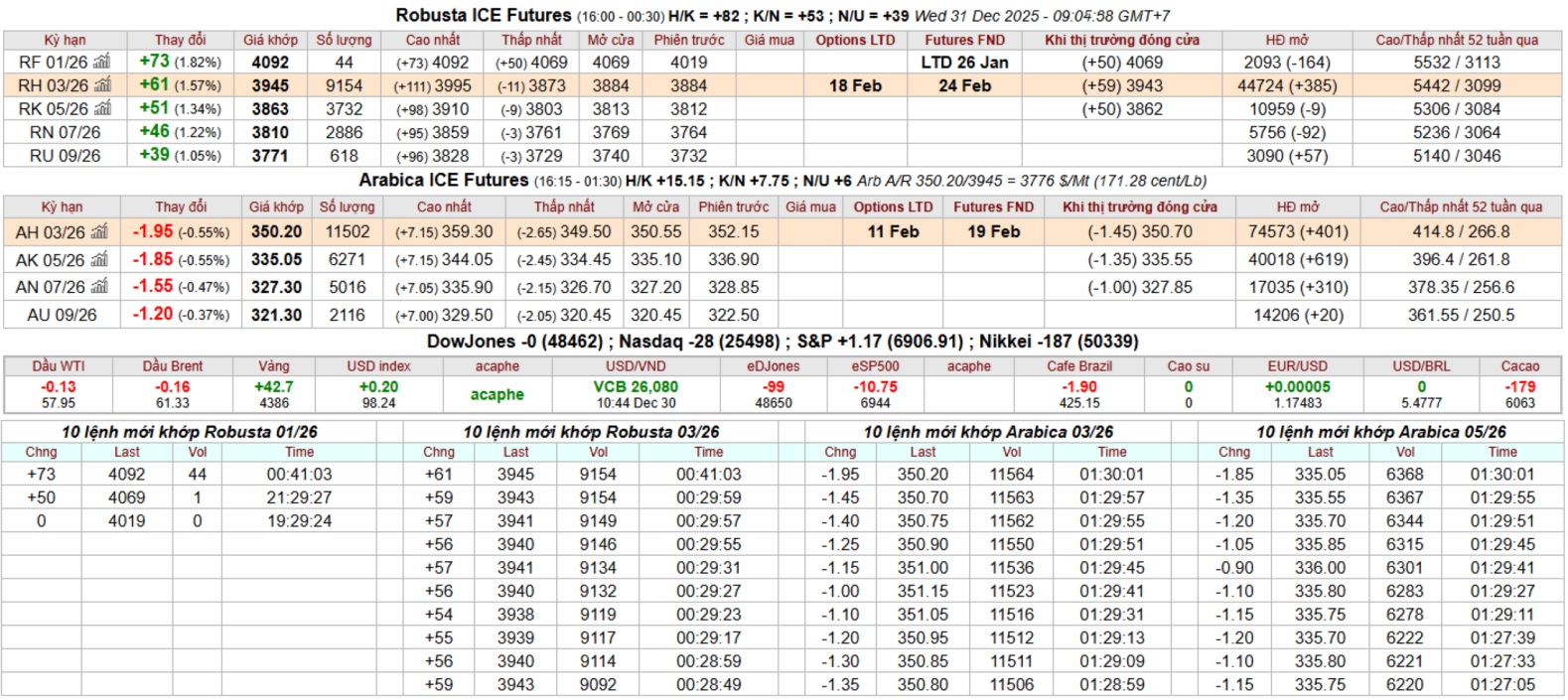
Task: Click the Robusta ICE Futures heading
Action: click(x=483, y=16)
